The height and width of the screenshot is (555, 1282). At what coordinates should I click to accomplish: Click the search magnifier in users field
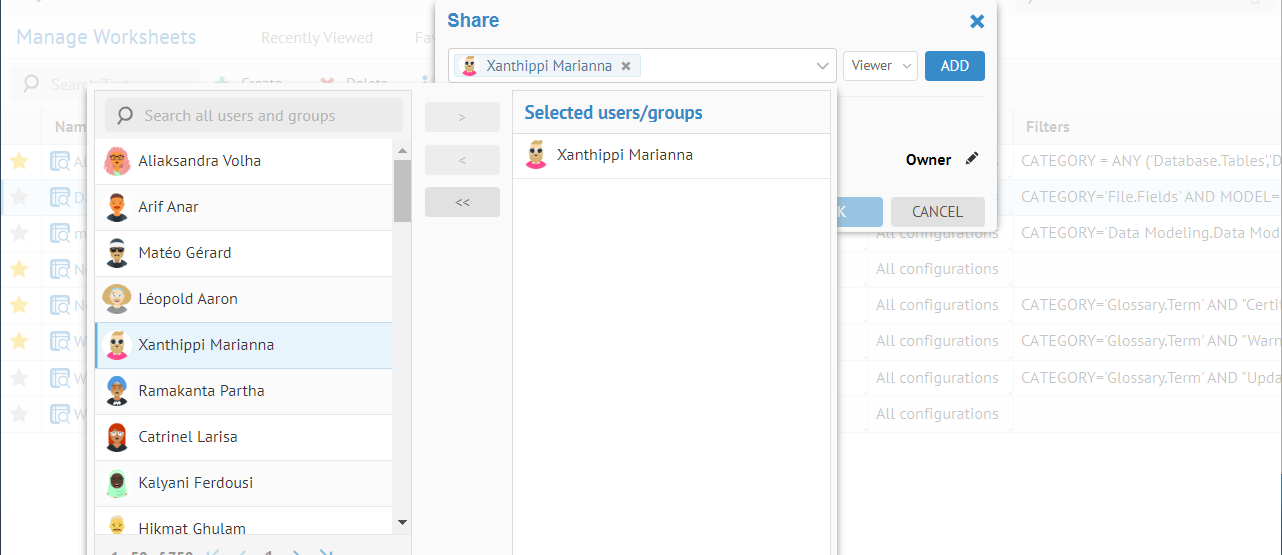[125, 116]
